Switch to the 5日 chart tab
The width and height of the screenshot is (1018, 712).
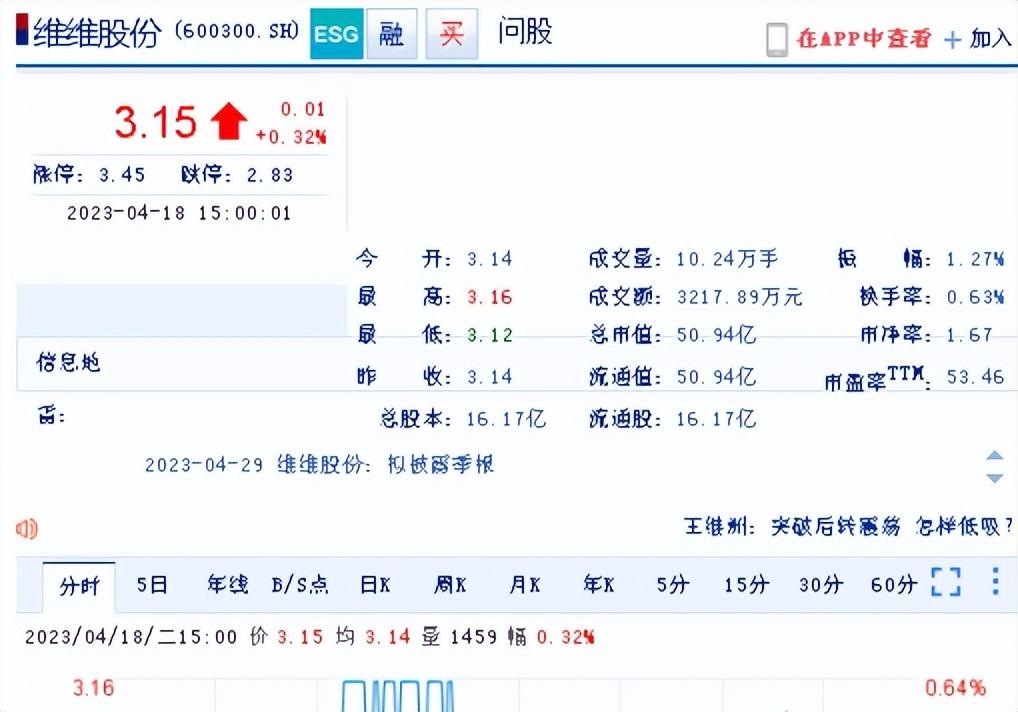(x=152, y=585)
